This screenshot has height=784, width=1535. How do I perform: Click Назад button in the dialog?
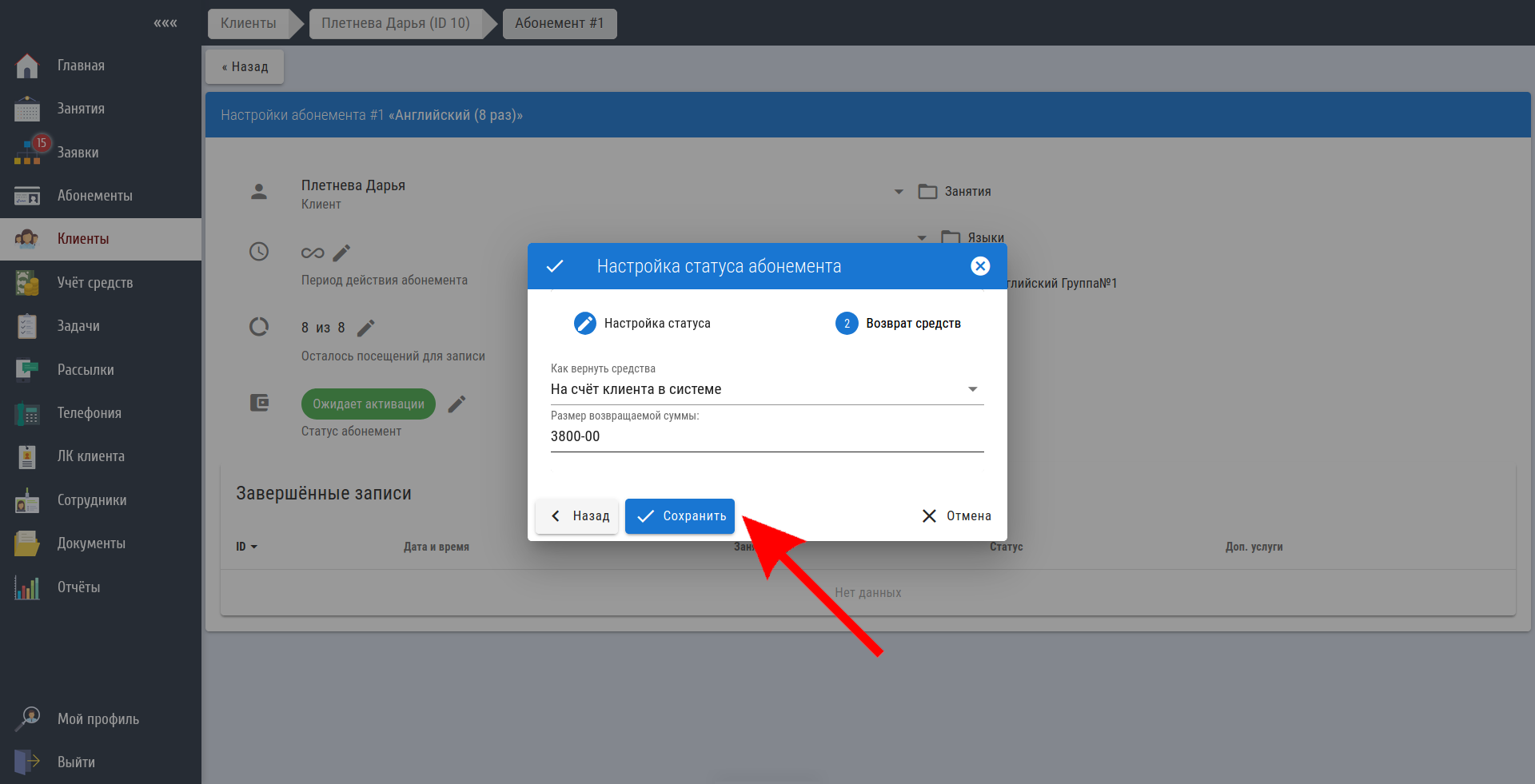[x=577, y=516]
